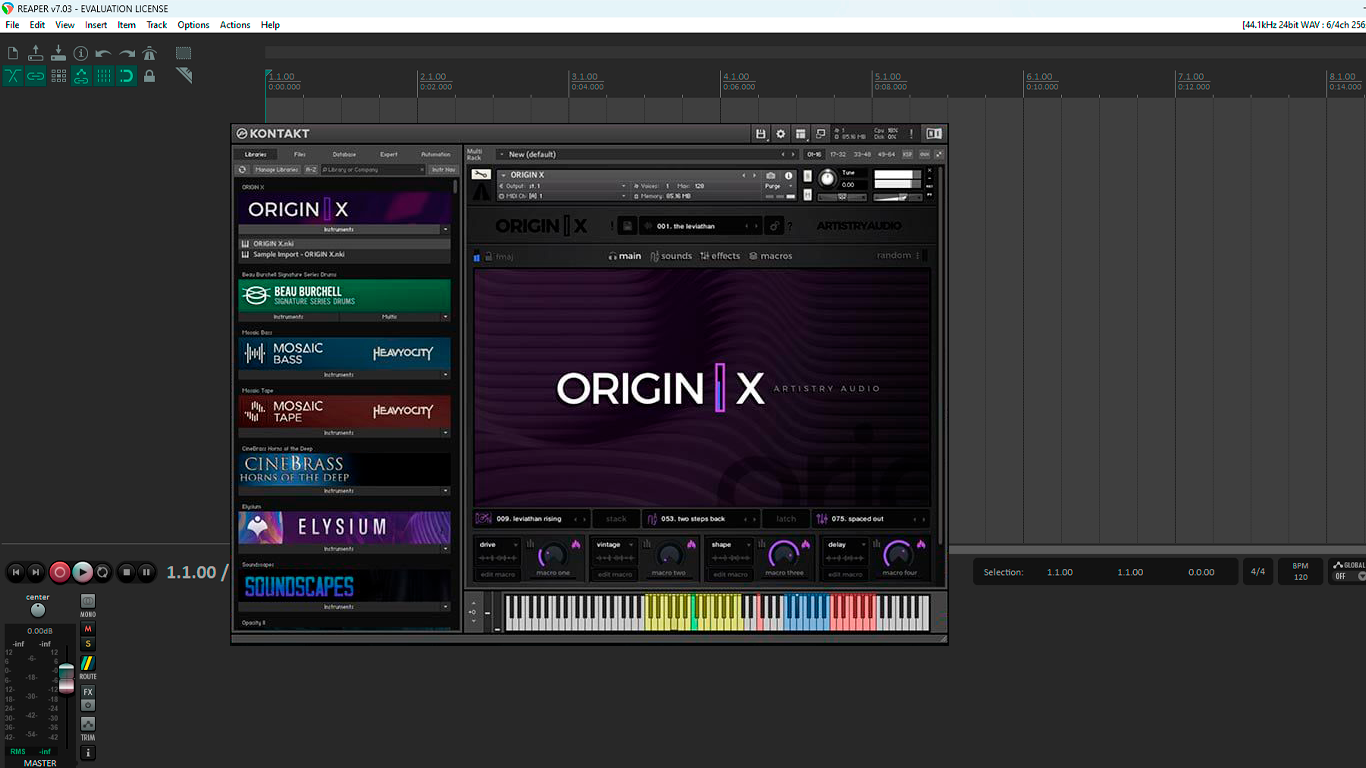Toggle envelope points move with items
The width and height of the screenshot is (1366, 768).
[x=81, y=76]
